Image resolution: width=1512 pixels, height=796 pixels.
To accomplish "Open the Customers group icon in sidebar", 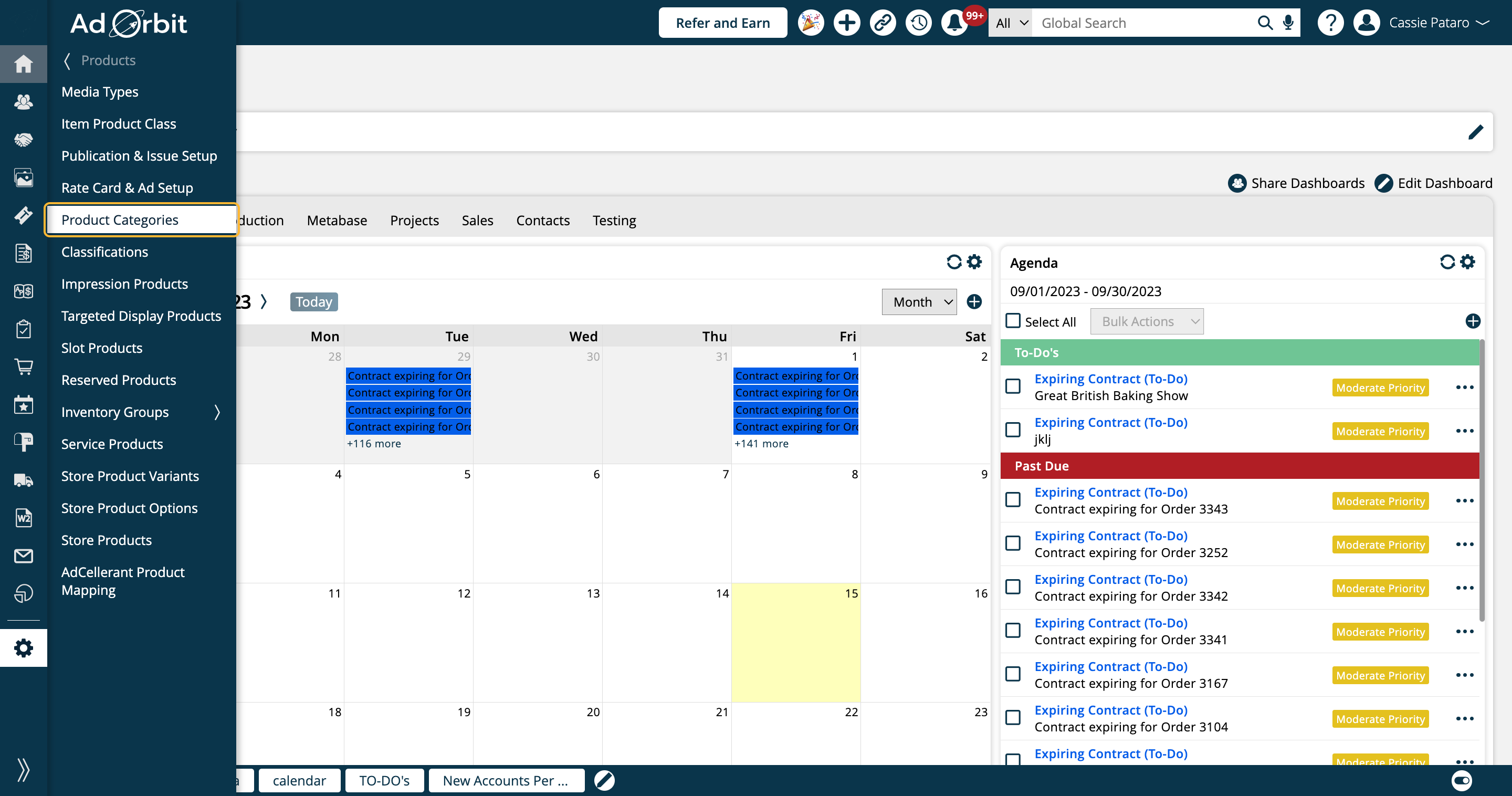I will 24,101.
